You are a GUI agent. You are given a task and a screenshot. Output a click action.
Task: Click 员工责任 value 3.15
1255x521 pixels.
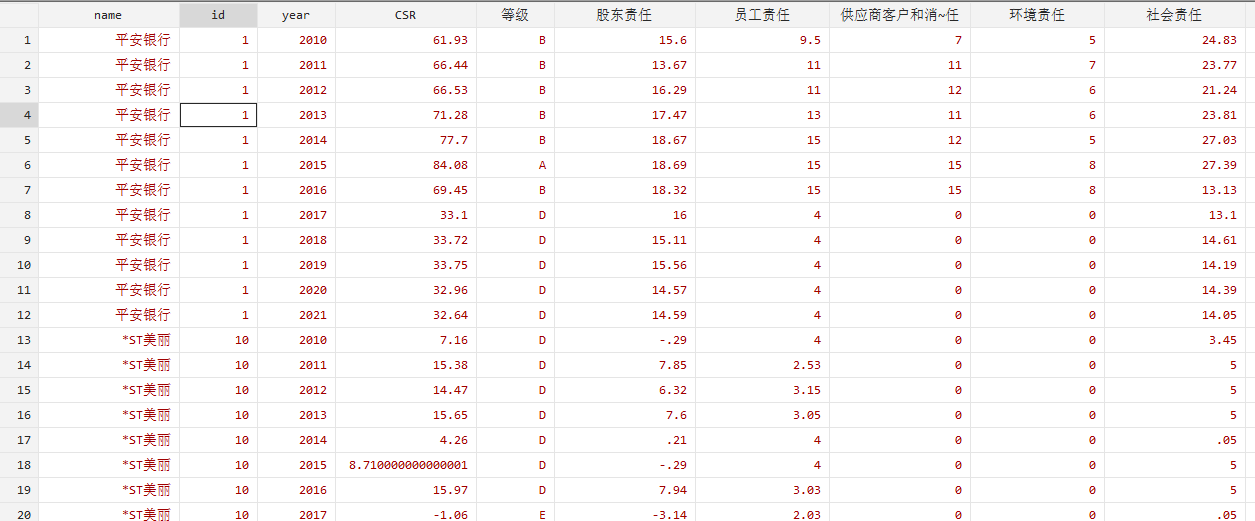(x=806, y=390)
